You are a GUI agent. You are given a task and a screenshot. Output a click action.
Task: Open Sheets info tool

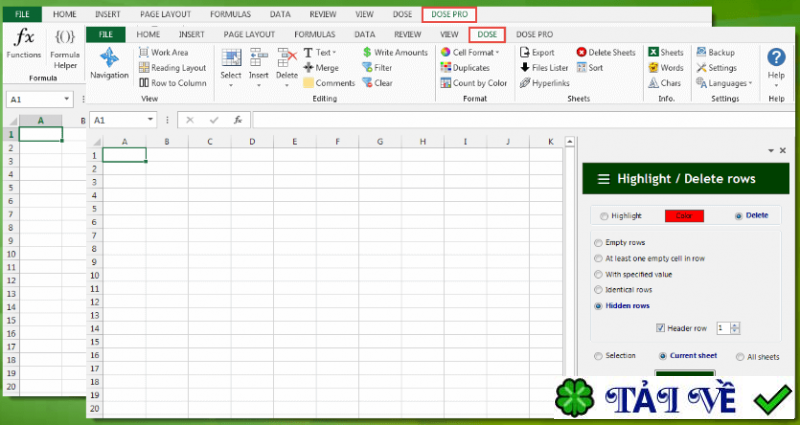(665, 53)
